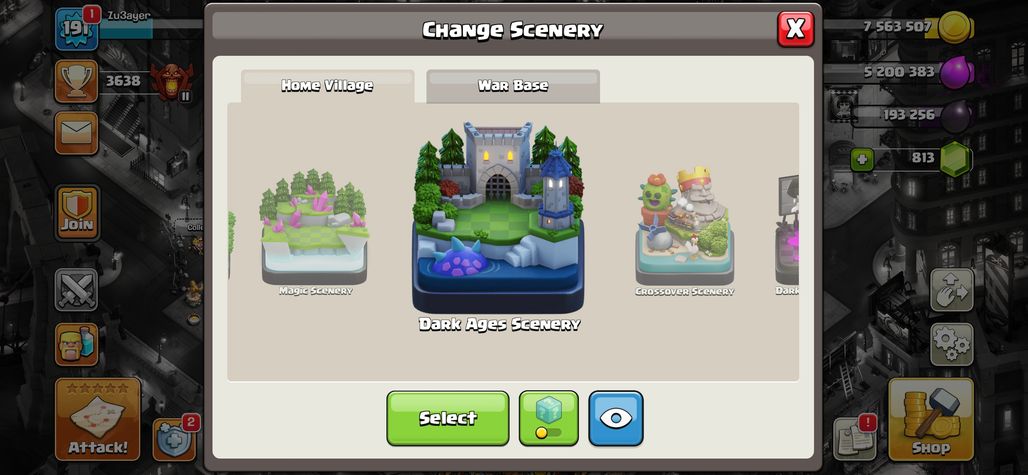The image size is (1028, 475).
Task: Open the crossed swords war icon
Action: click(x=76, y=289)
